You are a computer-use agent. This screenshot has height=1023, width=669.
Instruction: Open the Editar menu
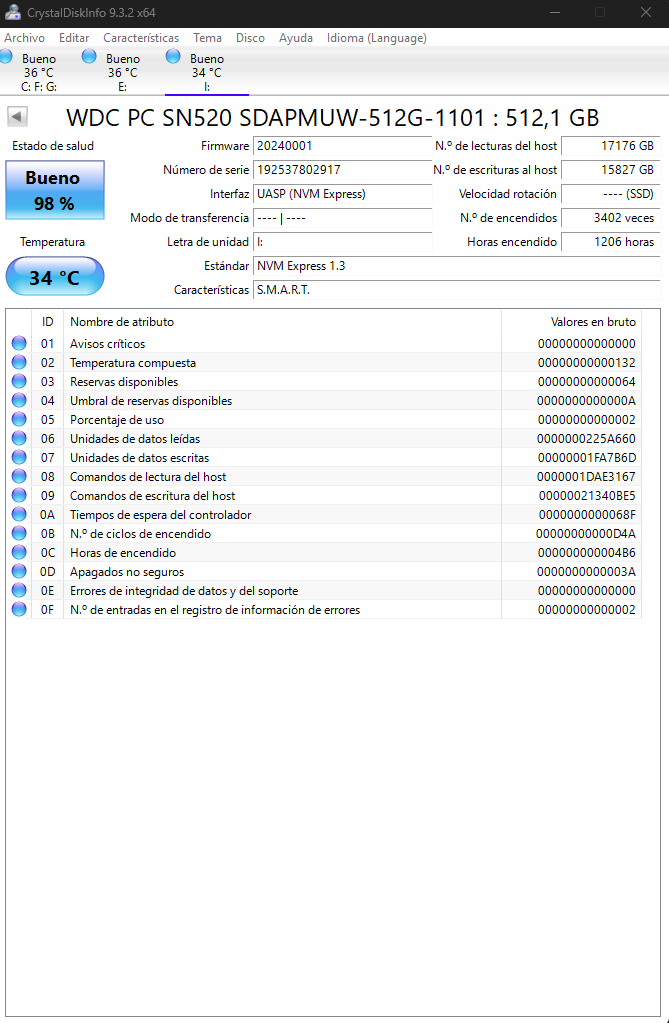click(x=74, y=38)
